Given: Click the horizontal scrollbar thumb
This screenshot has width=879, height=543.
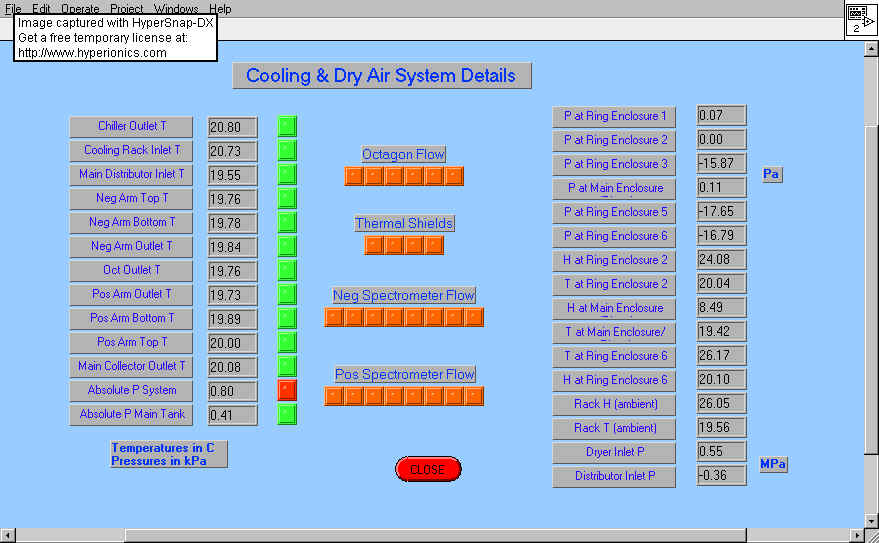Looking at the screenshot, I should point(436,535).
